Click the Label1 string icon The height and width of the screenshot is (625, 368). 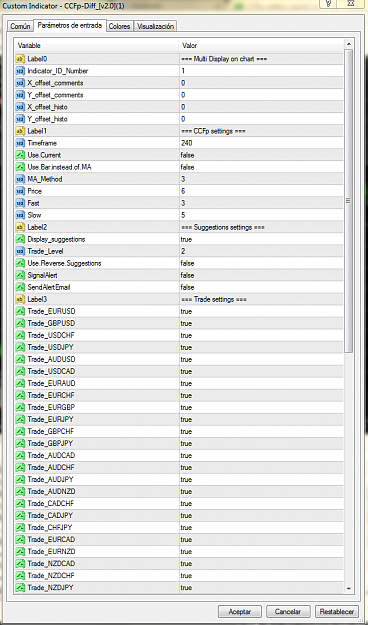[x=20, y=131]
